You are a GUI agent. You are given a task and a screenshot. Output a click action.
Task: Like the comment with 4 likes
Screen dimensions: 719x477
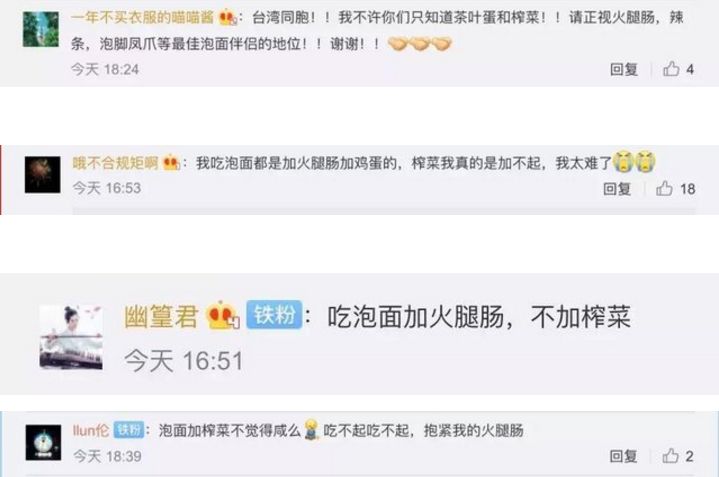pos(671,69)
